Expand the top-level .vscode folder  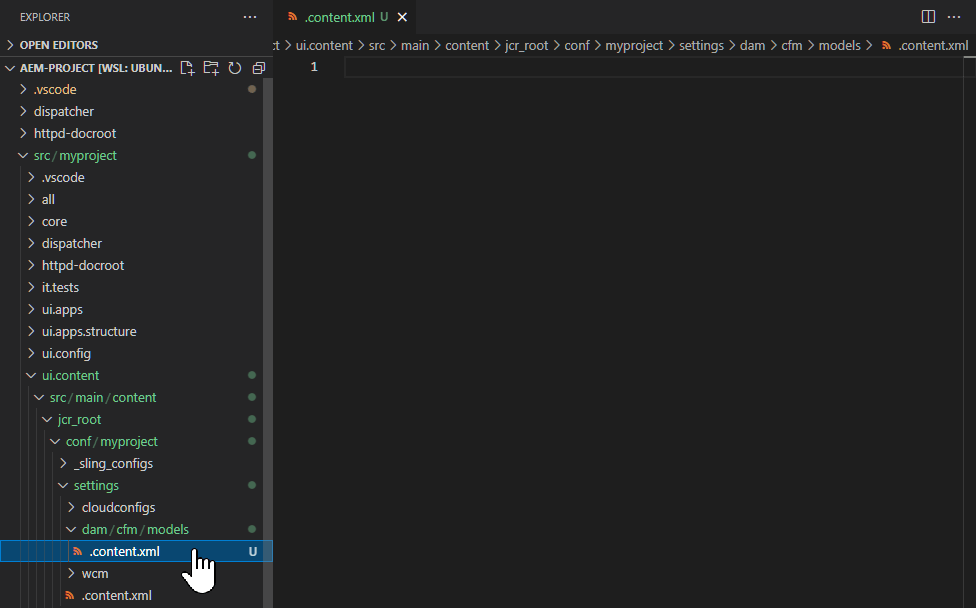(x=131, y=90)
